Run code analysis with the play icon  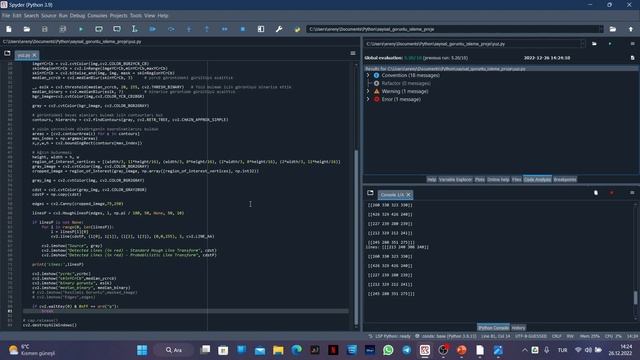tap(610, 43)
